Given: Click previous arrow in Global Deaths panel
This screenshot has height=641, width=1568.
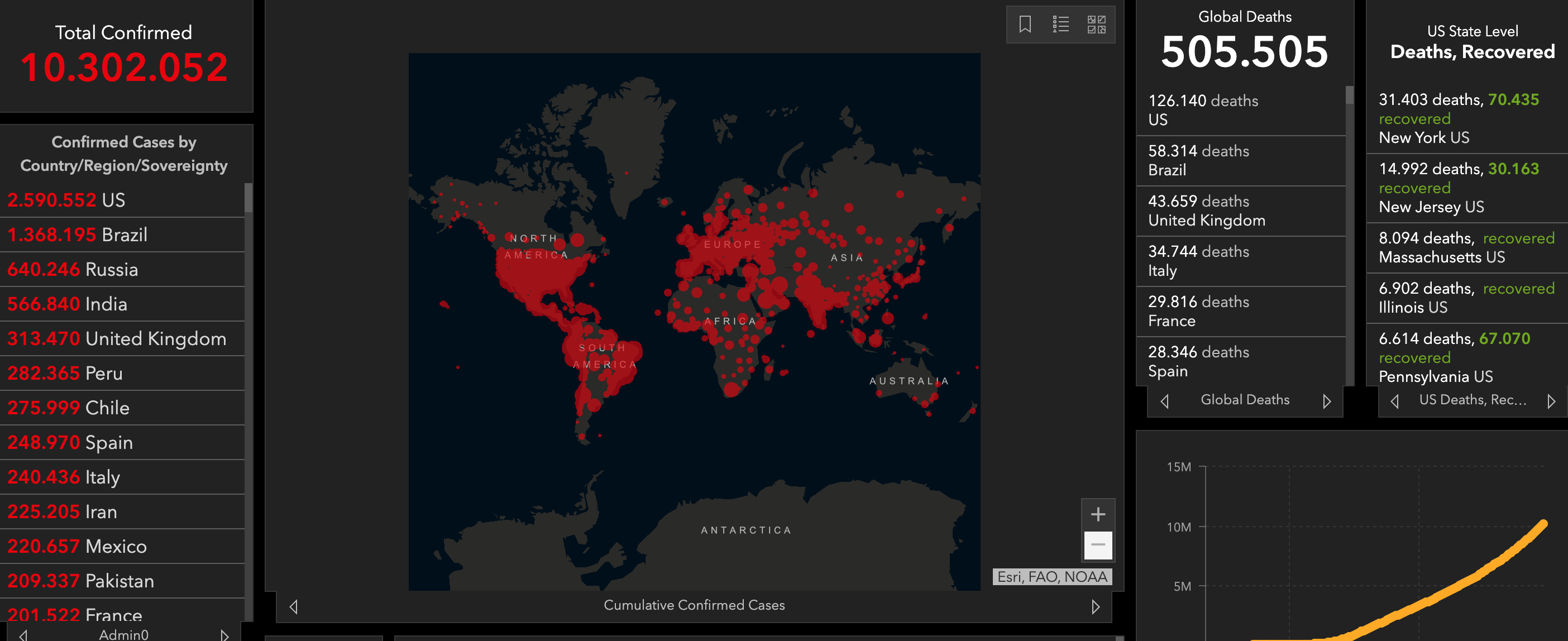Looking at the screenshot, I should click(x=1164, y=401).
